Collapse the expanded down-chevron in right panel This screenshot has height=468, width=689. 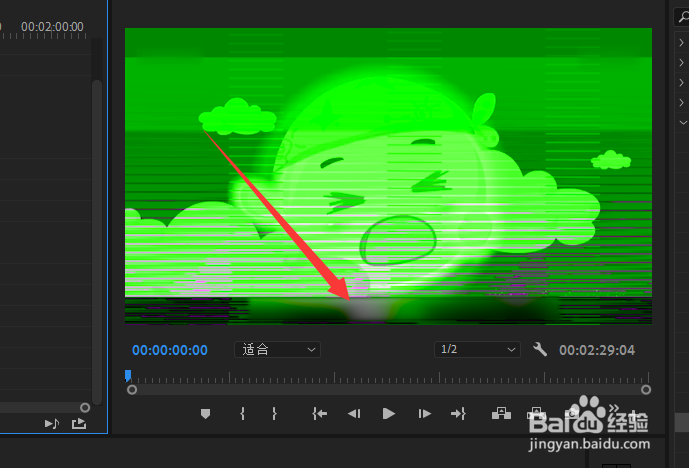pyautogui.click(x=682, y=122)
